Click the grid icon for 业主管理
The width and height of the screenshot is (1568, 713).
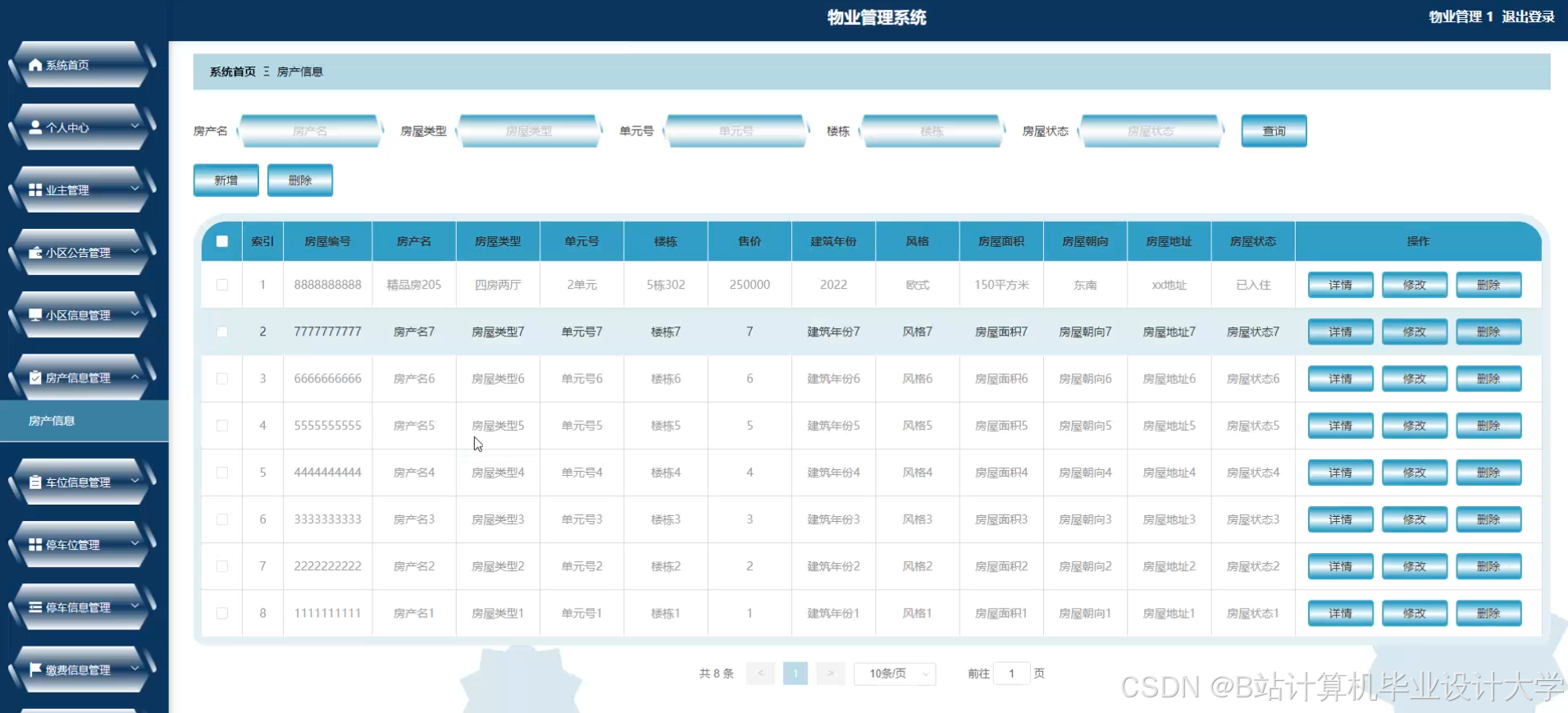[35, 190]
